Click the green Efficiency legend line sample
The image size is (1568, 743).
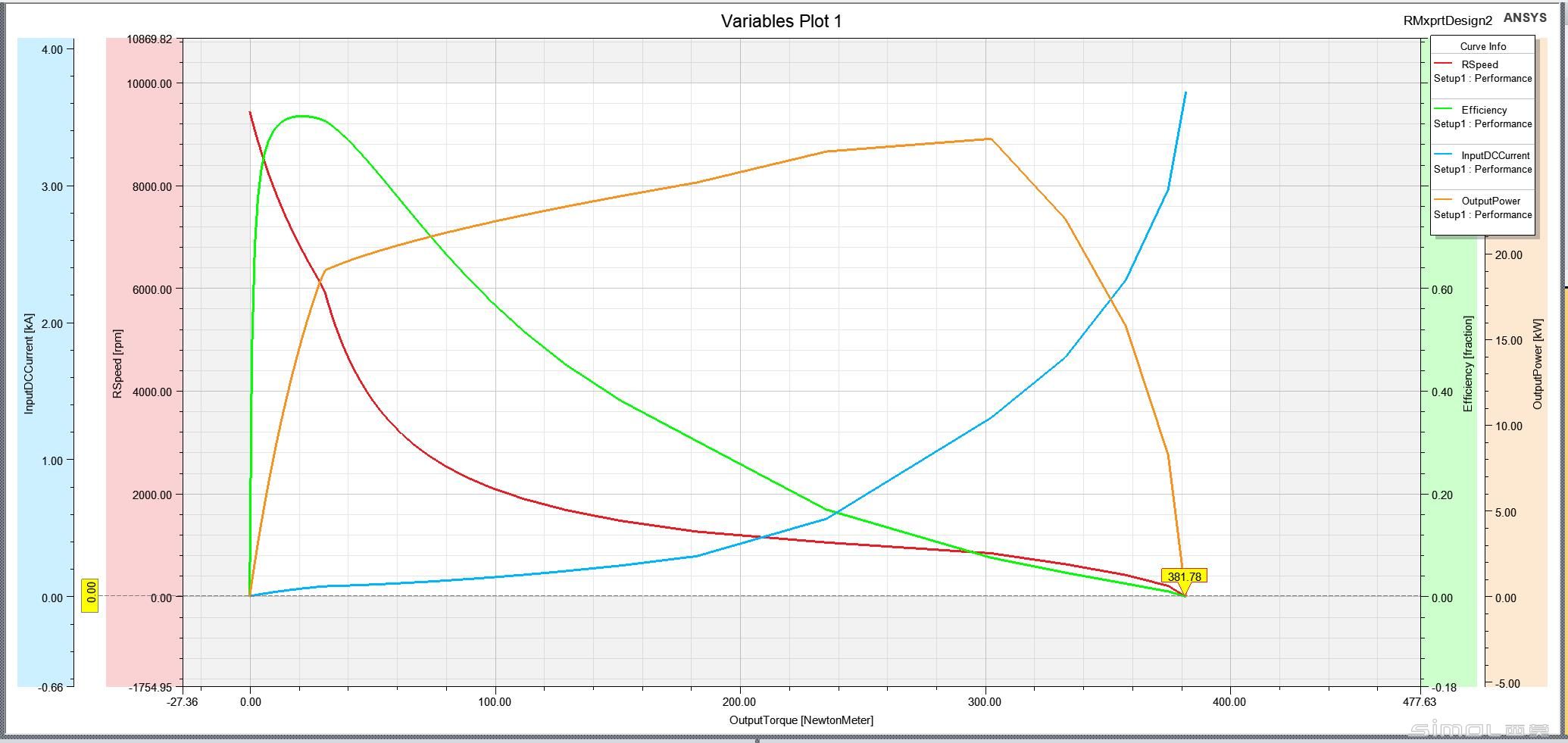[x=1443, y=109]
